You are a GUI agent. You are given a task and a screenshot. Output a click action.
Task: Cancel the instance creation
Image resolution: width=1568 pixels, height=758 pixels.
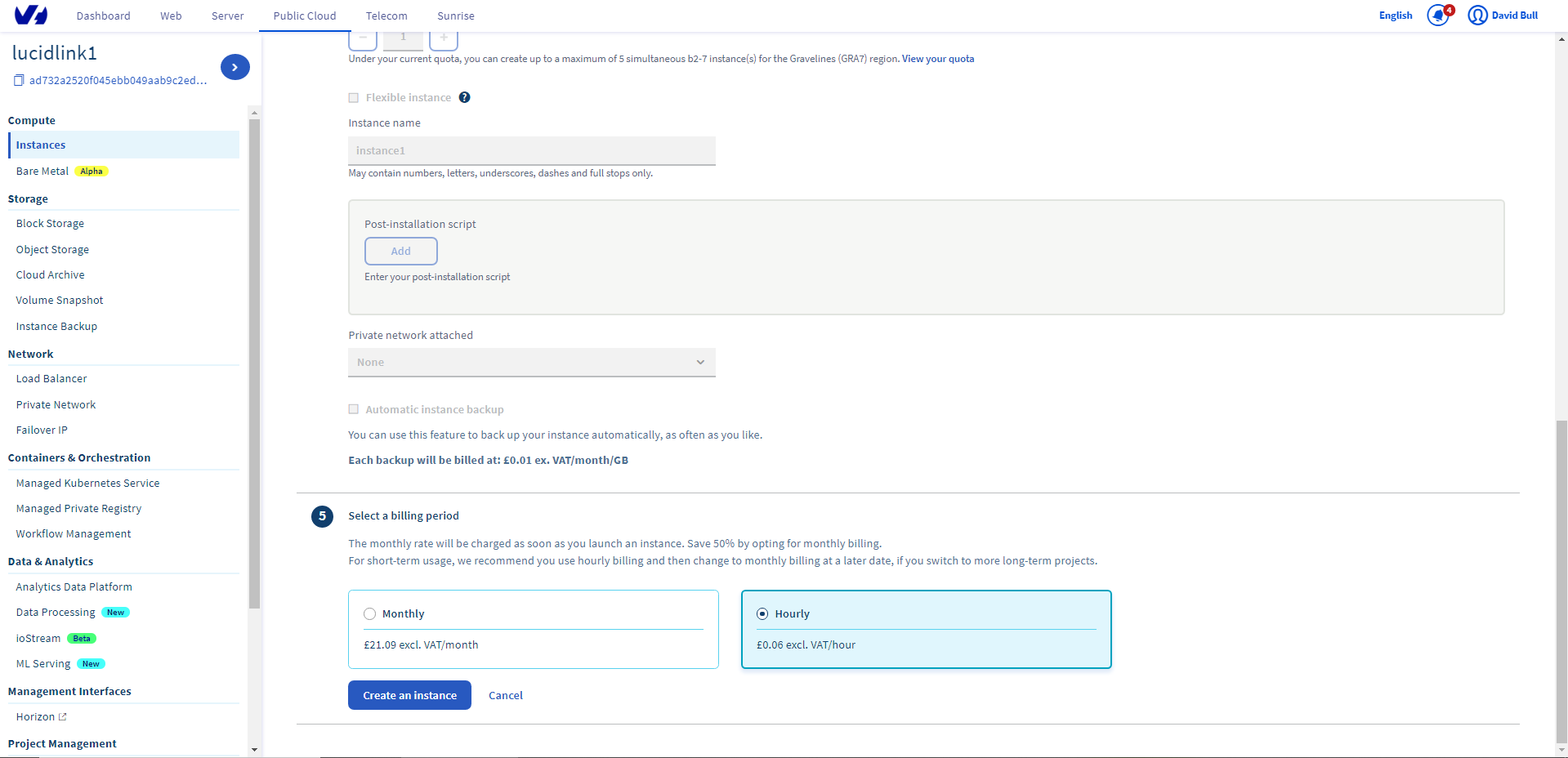coord(506,695)
